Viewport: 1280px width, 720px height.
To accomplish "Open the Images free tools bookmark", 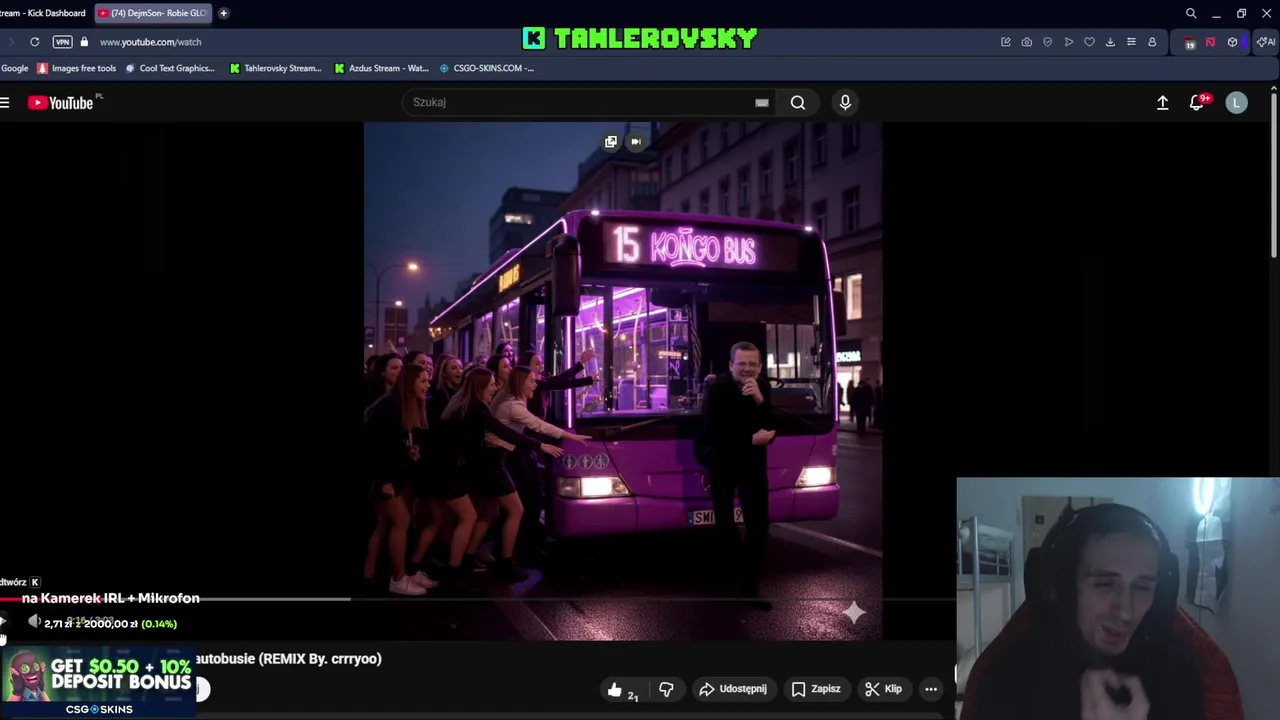I will click(x=77, y=68).
